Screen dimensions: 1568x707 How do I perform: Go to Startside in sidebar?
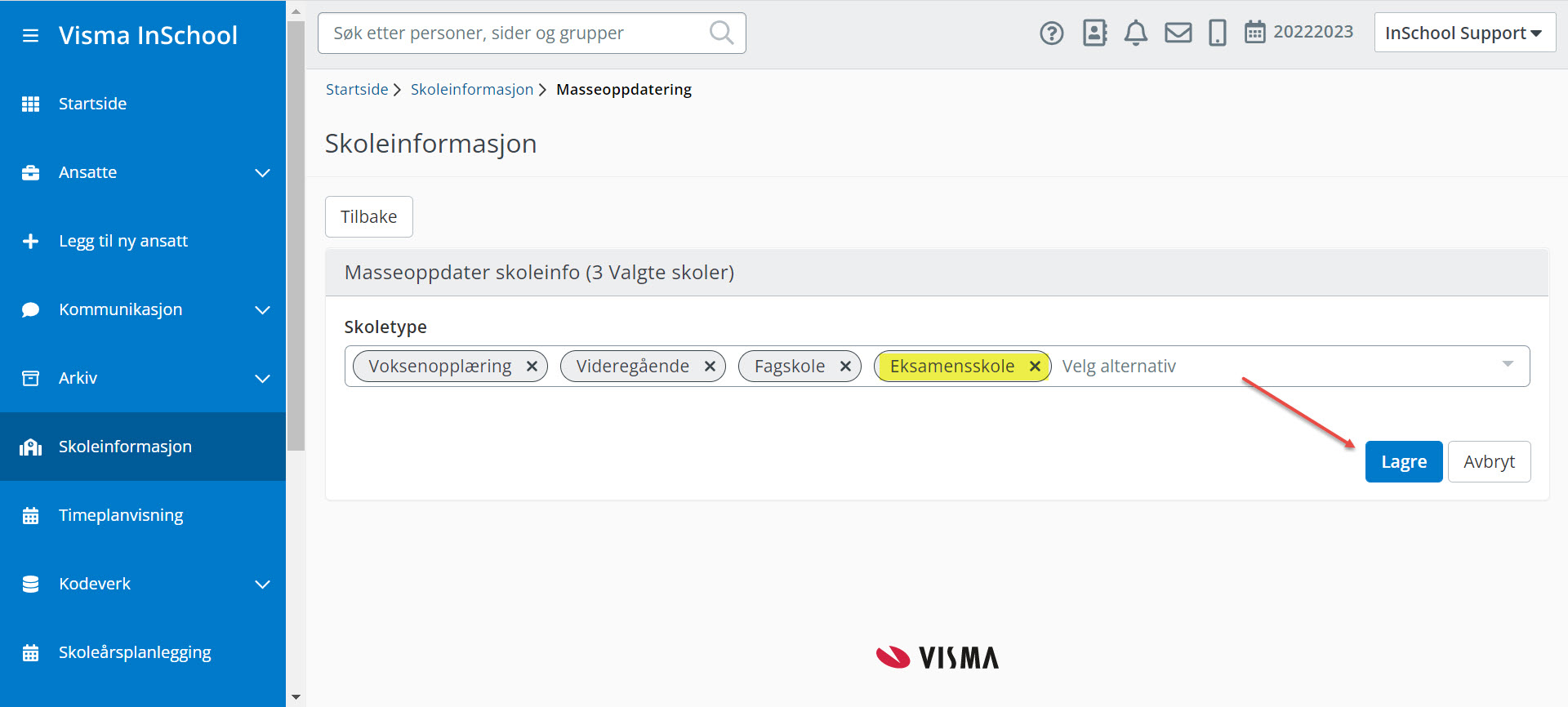(x=143, y=104)
